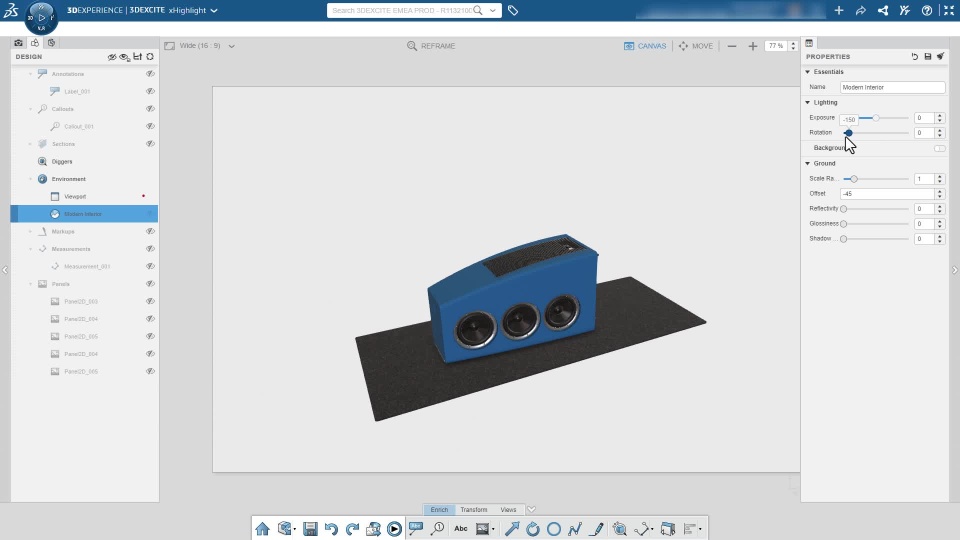Click the search 3DEXCITE input box
Screen dimensions: 960x540
coord(402,10)
